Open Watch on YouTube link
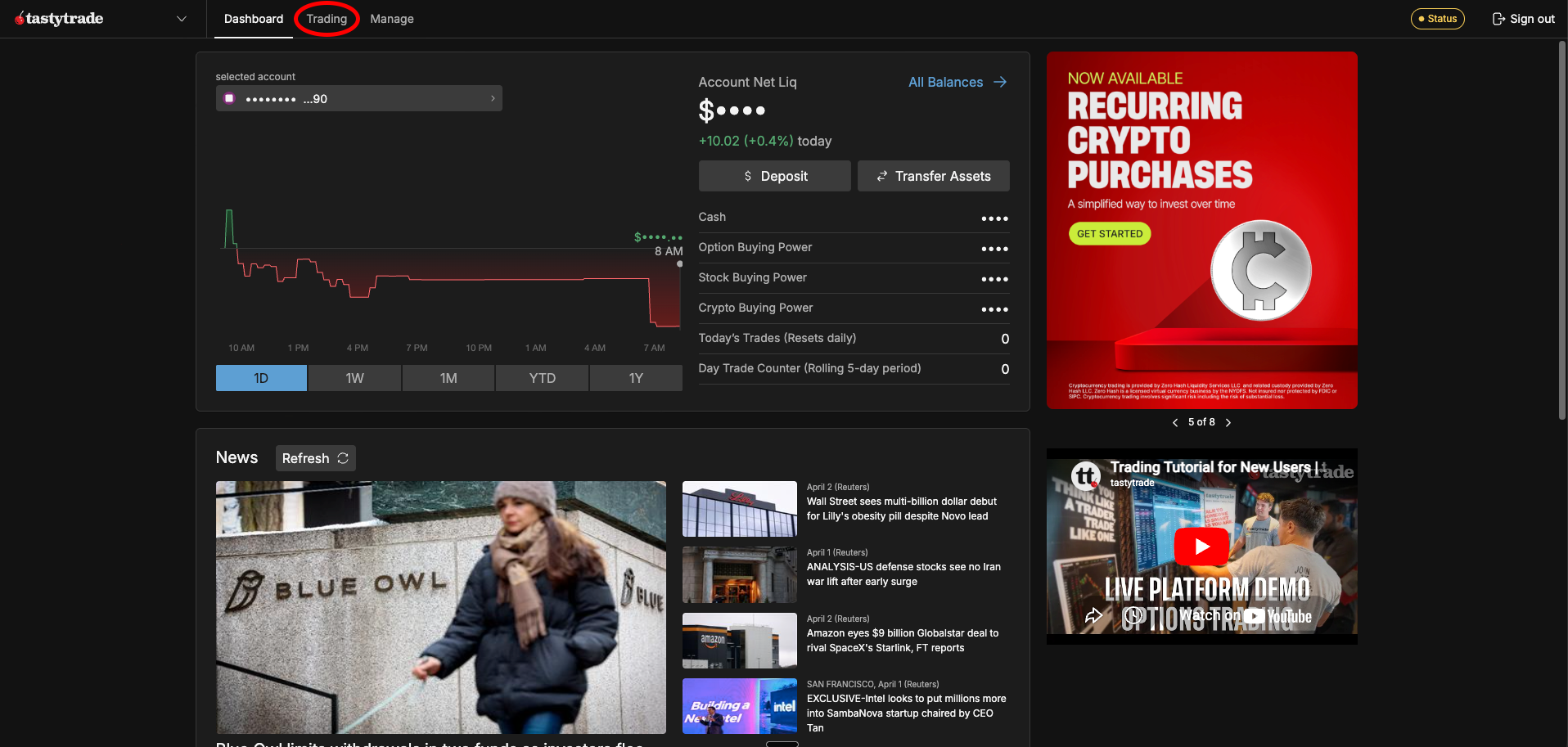 point(1246,616)
